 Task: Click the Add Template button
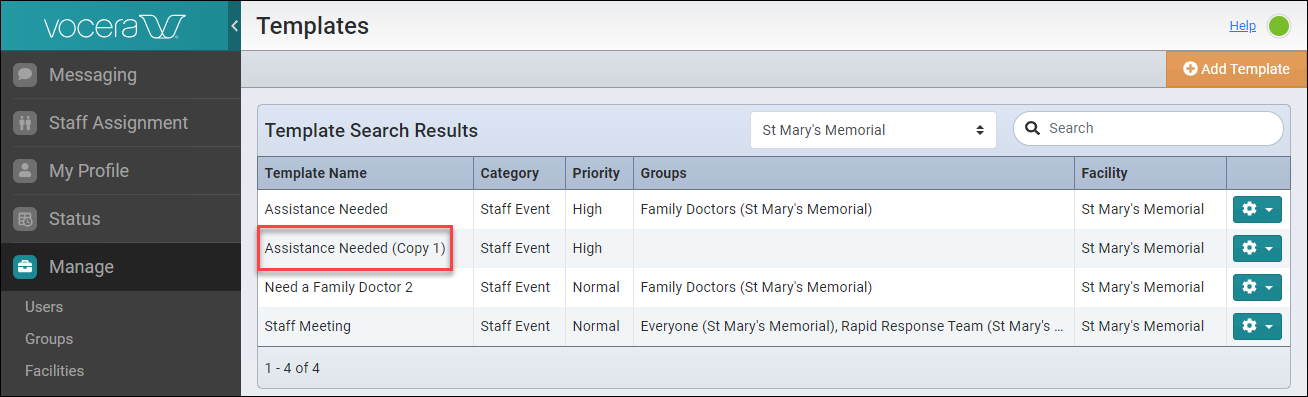1236,69
